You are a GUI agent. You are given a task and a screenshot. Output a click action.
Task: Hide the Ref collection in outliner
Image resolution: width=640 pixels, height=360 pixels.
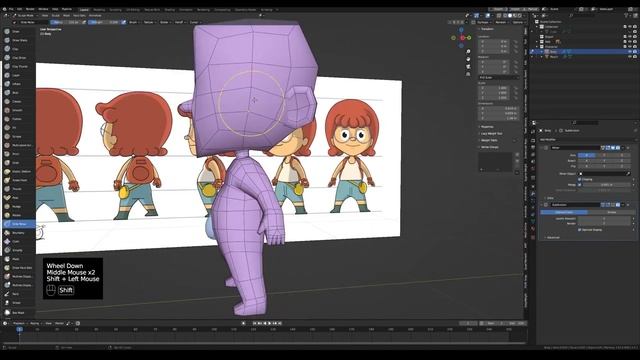coord(630,42)
